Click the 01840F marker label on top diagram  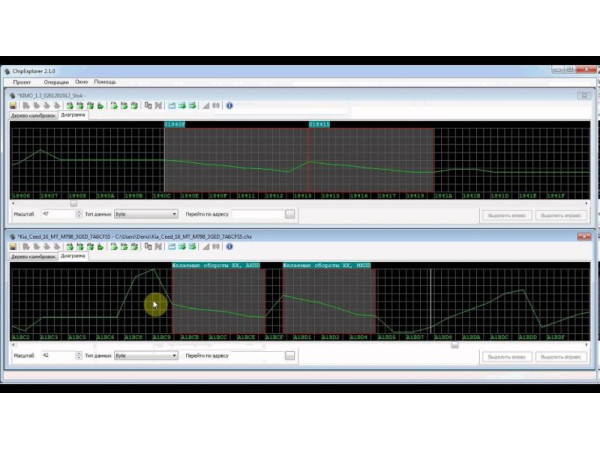175,124
